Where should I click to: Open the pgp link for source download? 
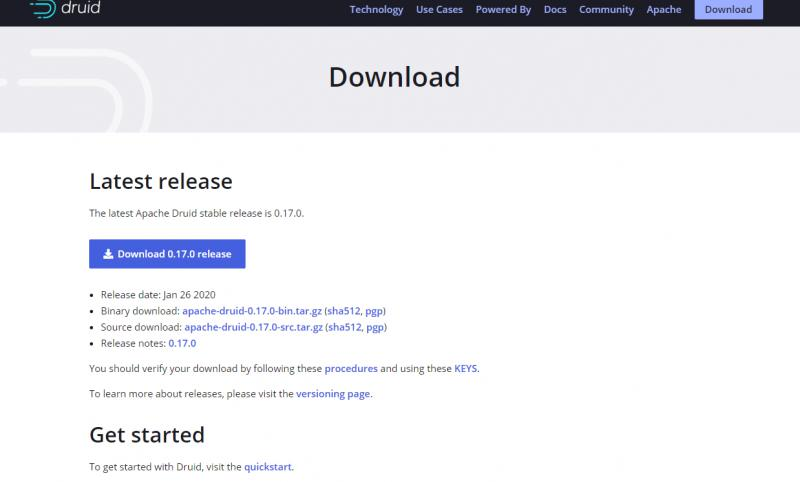point(375,327)
